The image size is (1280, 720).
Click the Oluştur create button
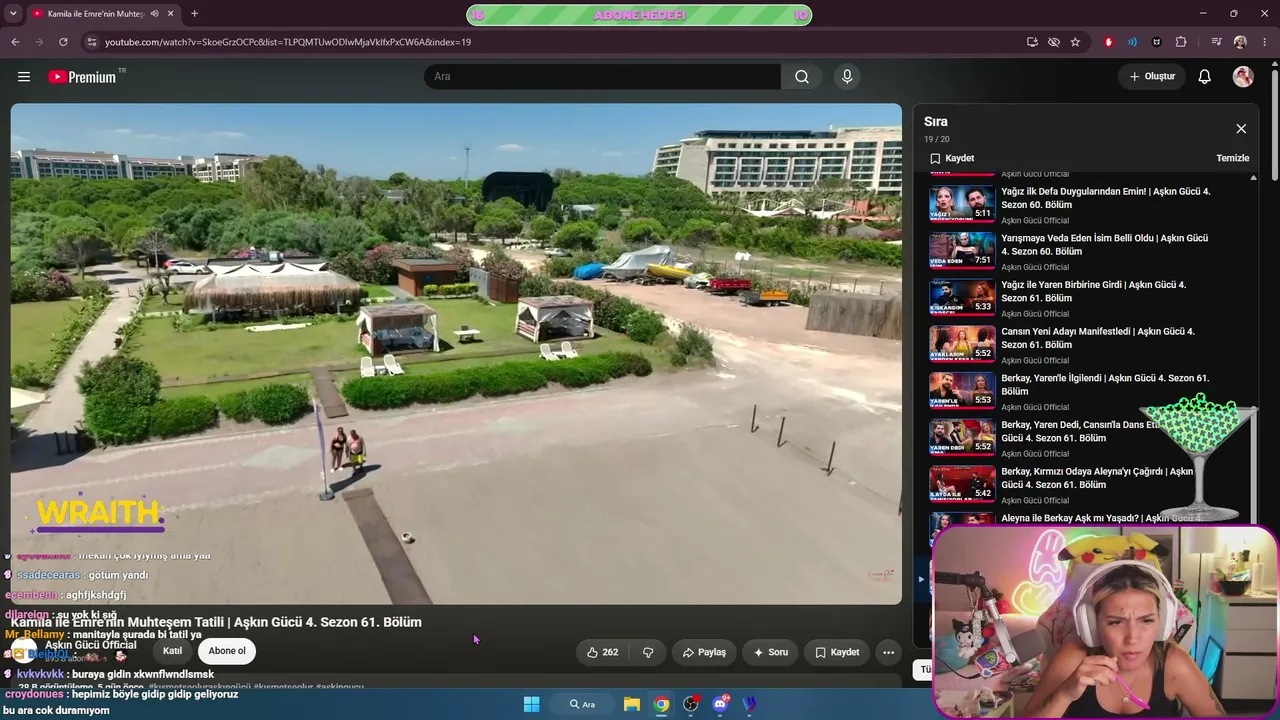(1152, 77)
